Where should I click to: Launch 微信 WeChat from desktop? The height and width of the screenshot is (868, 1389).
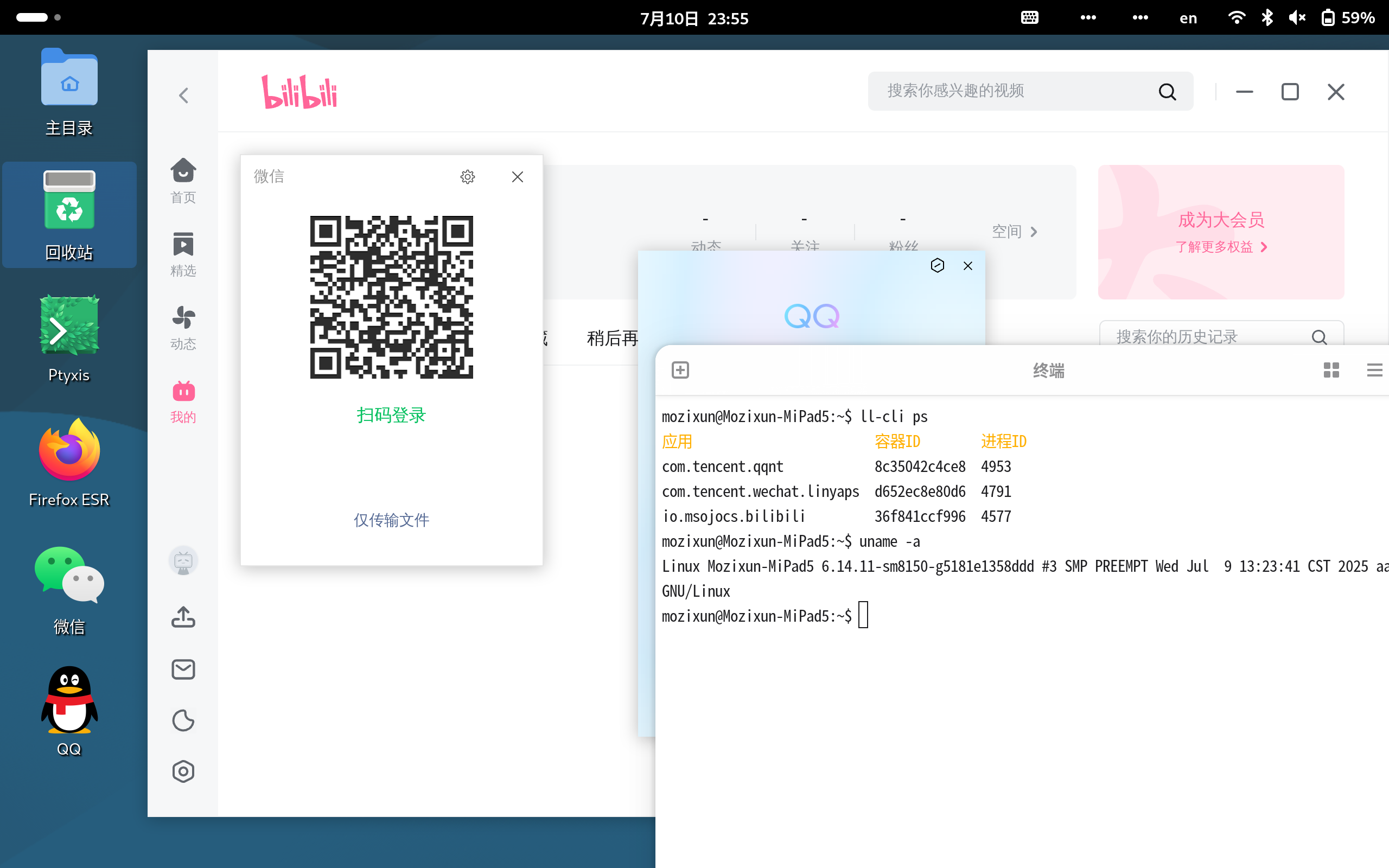point(69,590)
